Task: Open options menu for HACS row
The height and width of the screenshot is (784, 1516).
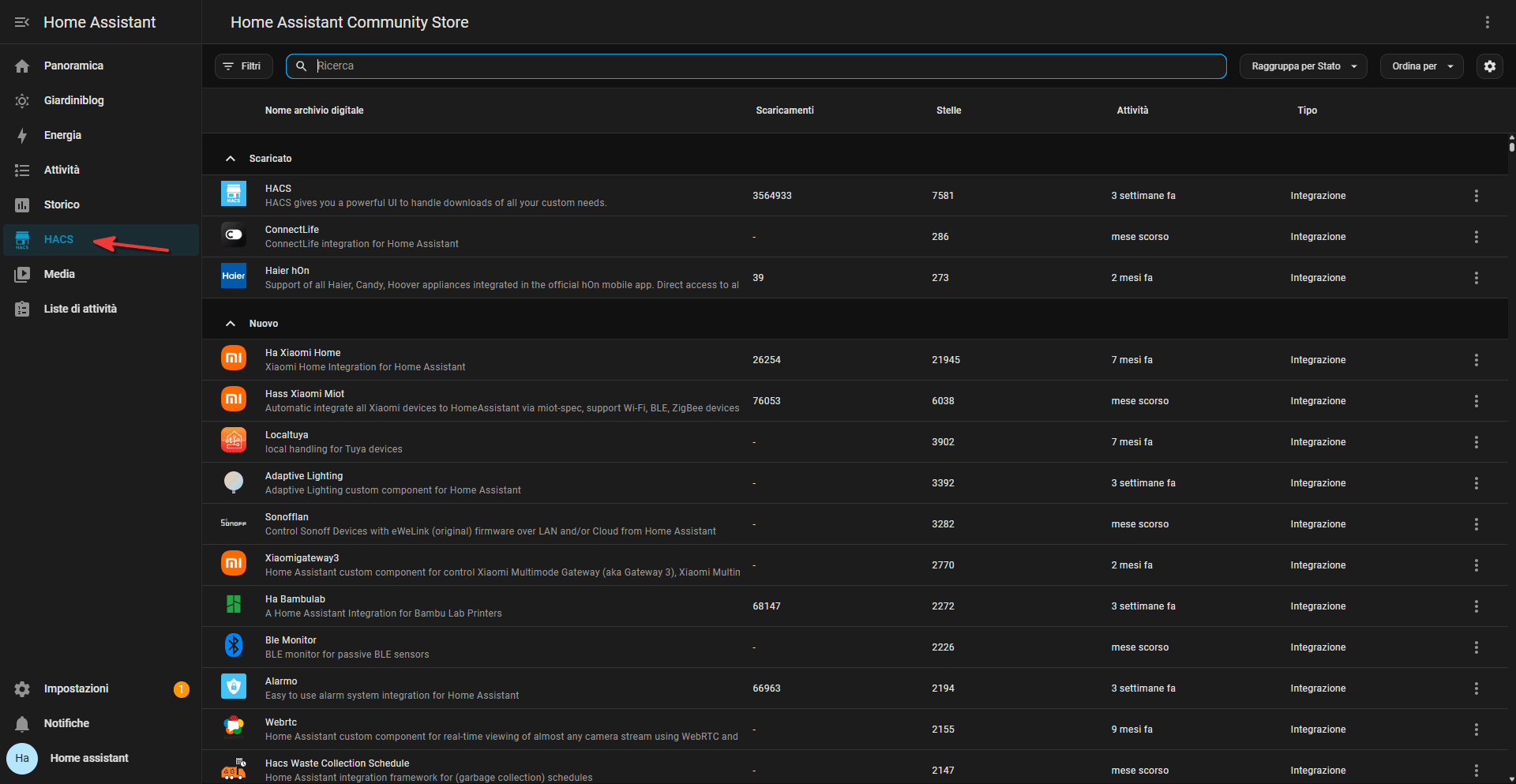Action: coord(1477,196)
